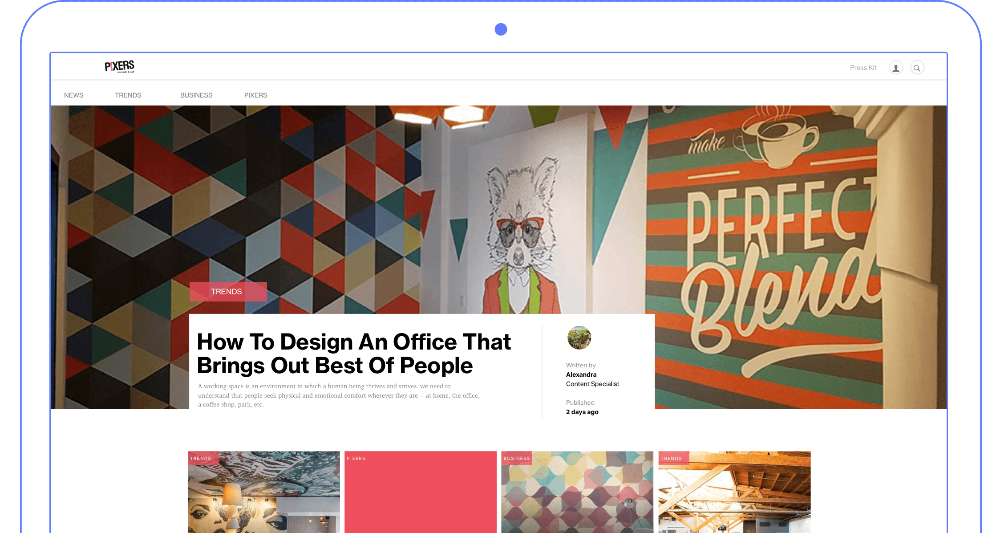Go home via the PIXERS logo
The image size is (1000, 533).
(119, 66)
